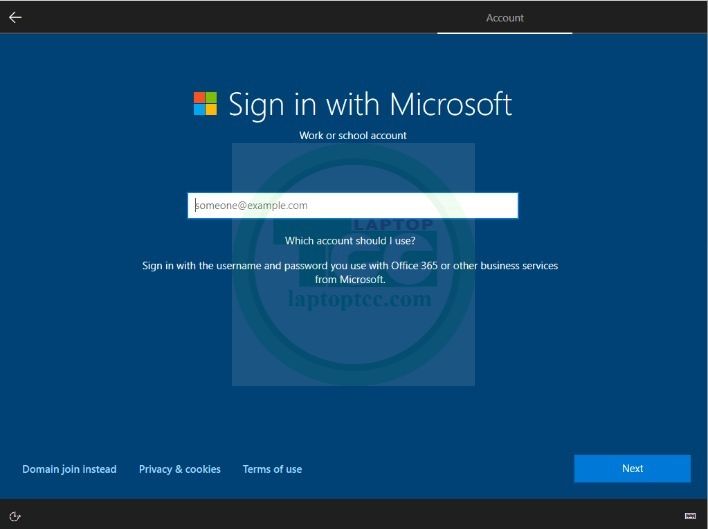
Task: Click the 'laptoptcc.com' watermark text
Action: pos(360,298)
